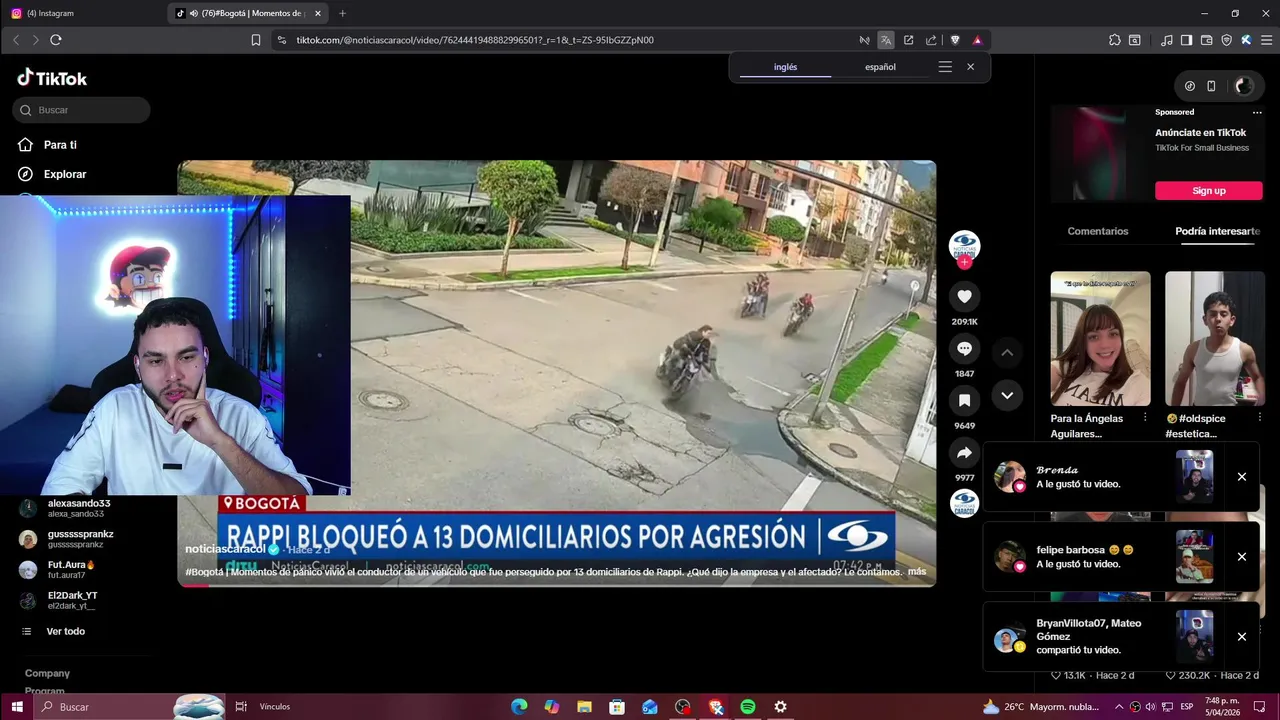The height and width of the screenshot is (720, 1280).
Task: Open alexasando33 followed account
Action: pos(66,508)
